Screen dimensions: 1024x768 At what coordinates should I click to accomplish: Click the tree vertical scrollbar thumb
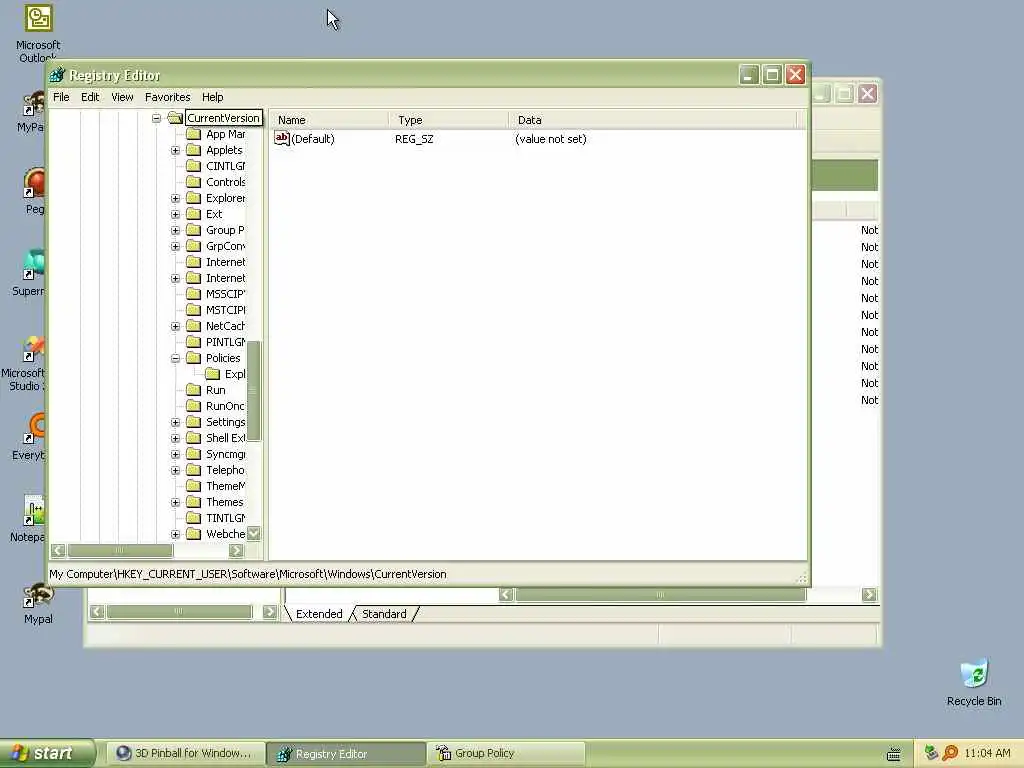click(254, 391)
